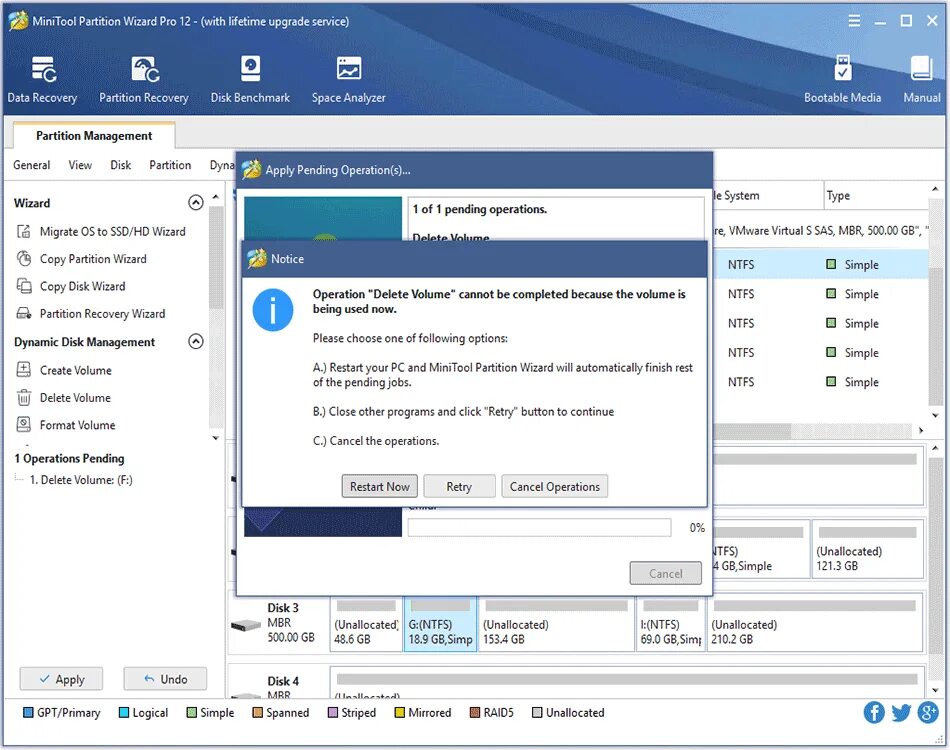The height and width of the screenshot is (750, 950).
Task: Click the Restart Now button
Action: click(x=380, y=486)
